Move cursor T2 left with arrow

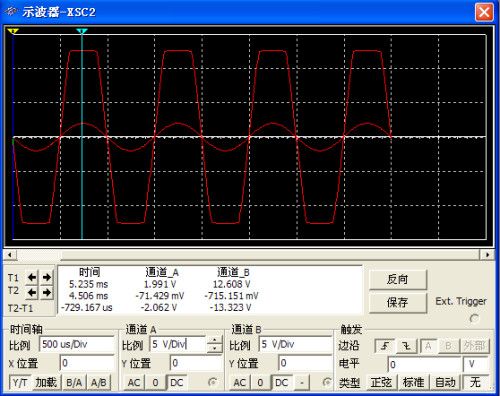point(32,293)
